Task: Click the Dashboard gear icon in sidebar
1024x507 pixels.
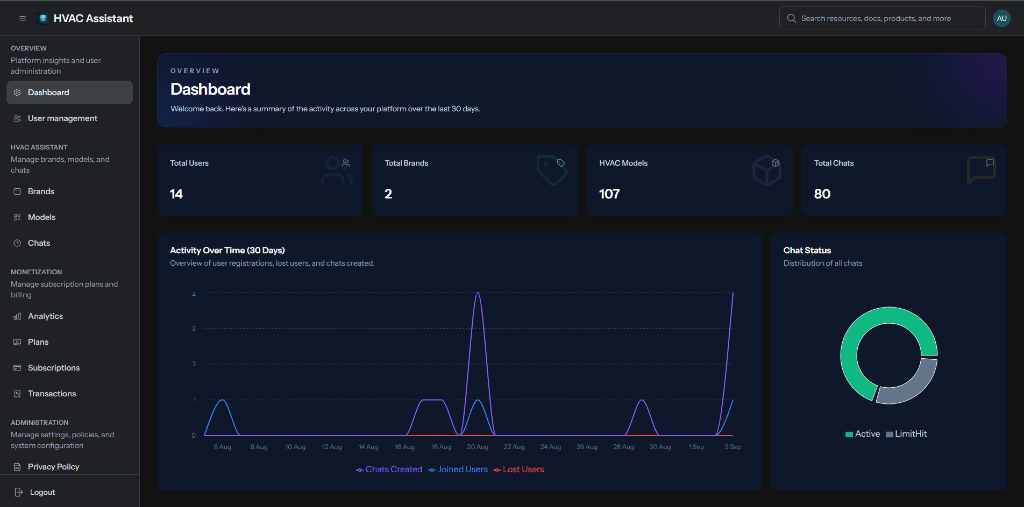Action: click(x=17, y=93)
